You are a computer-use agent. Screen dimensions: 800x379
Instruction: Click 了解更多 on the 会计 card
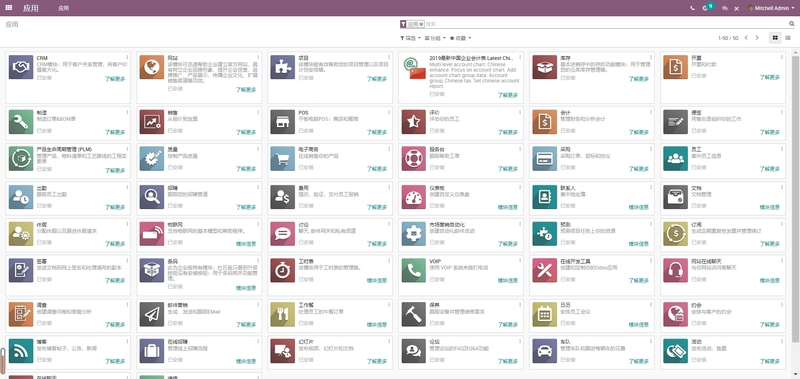pyautogui.click(x=639, y=132)
